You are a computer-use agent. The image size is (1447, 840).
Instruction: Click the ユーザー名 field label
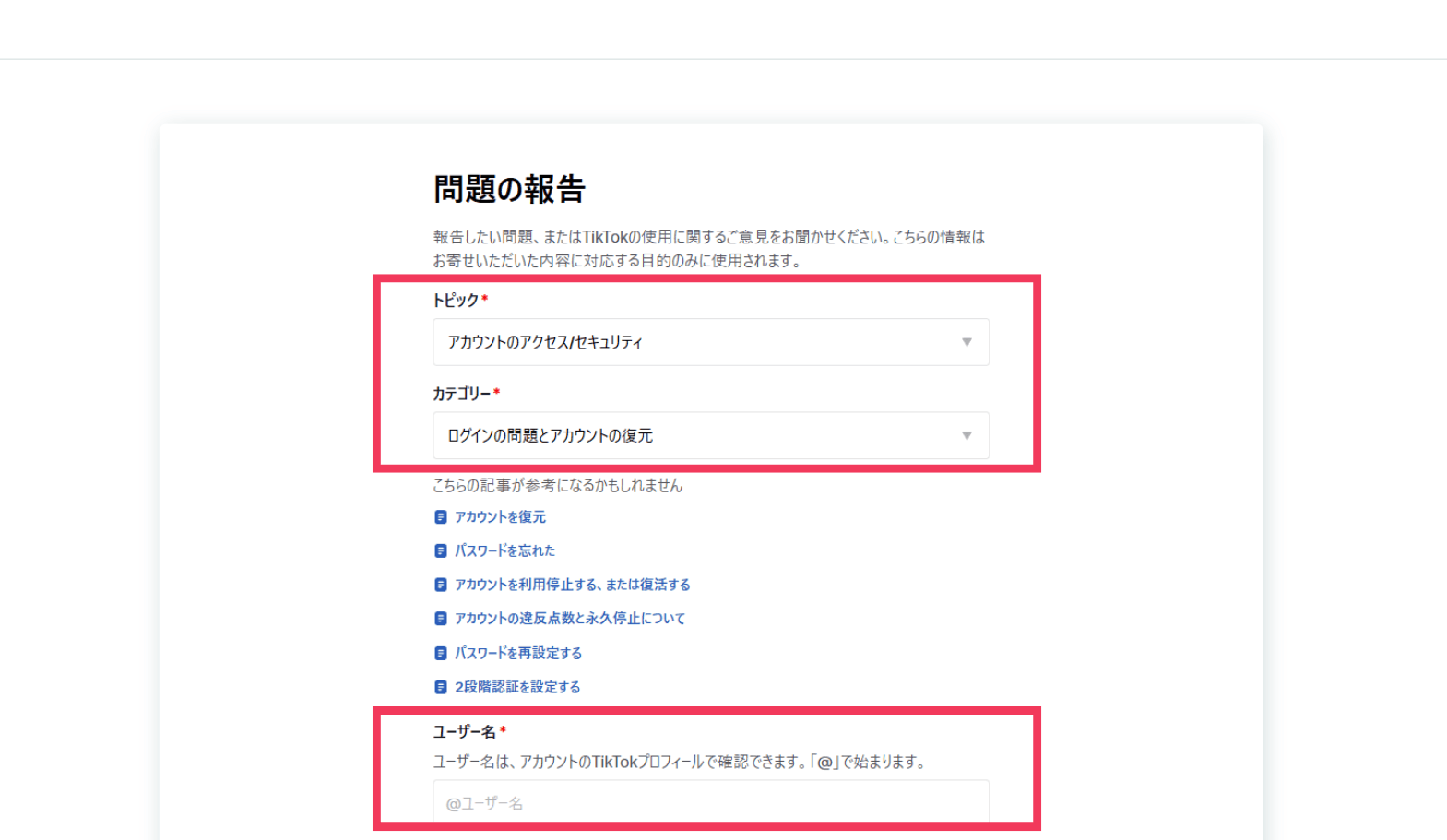tap(465, 732)
